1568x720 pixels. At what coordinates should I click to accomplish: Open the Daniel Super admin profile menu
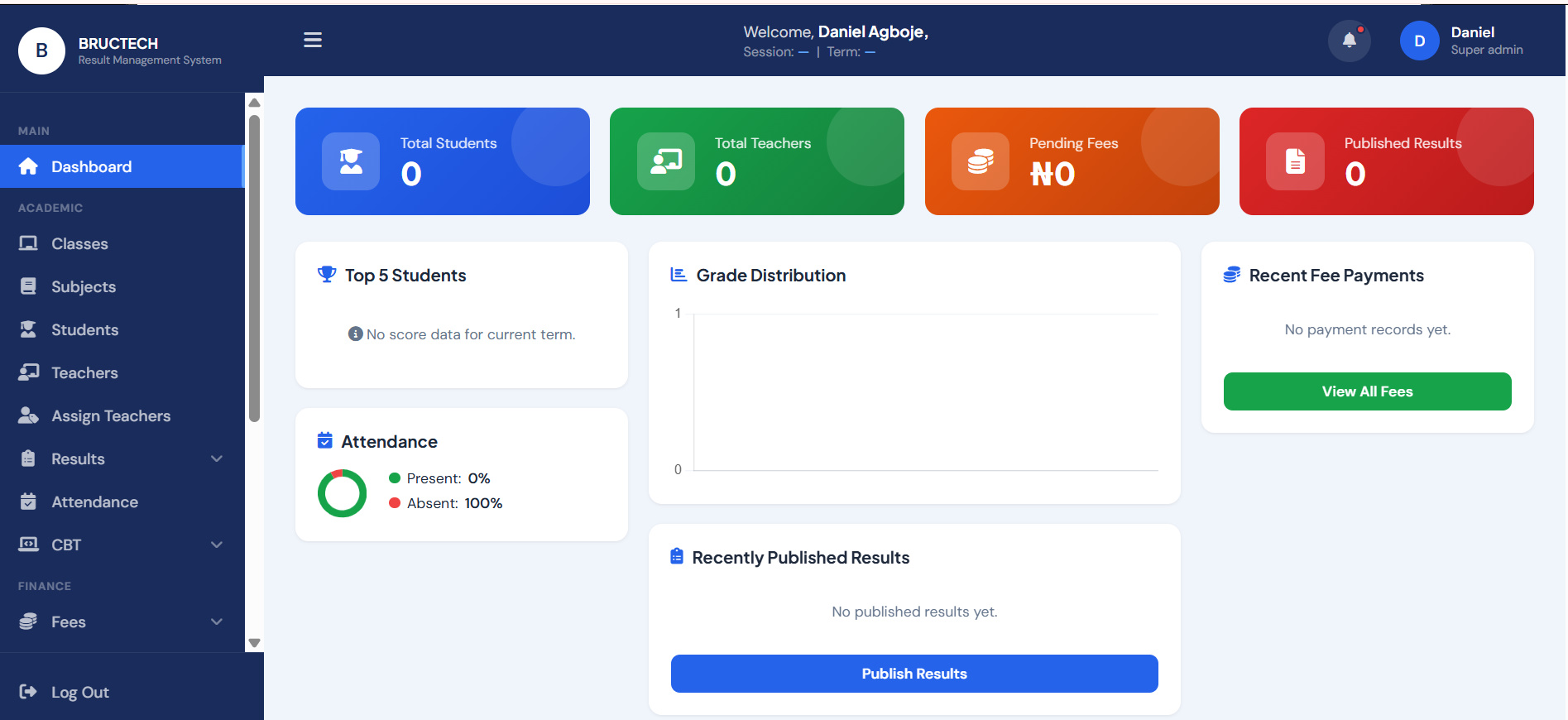(1461, 41)
